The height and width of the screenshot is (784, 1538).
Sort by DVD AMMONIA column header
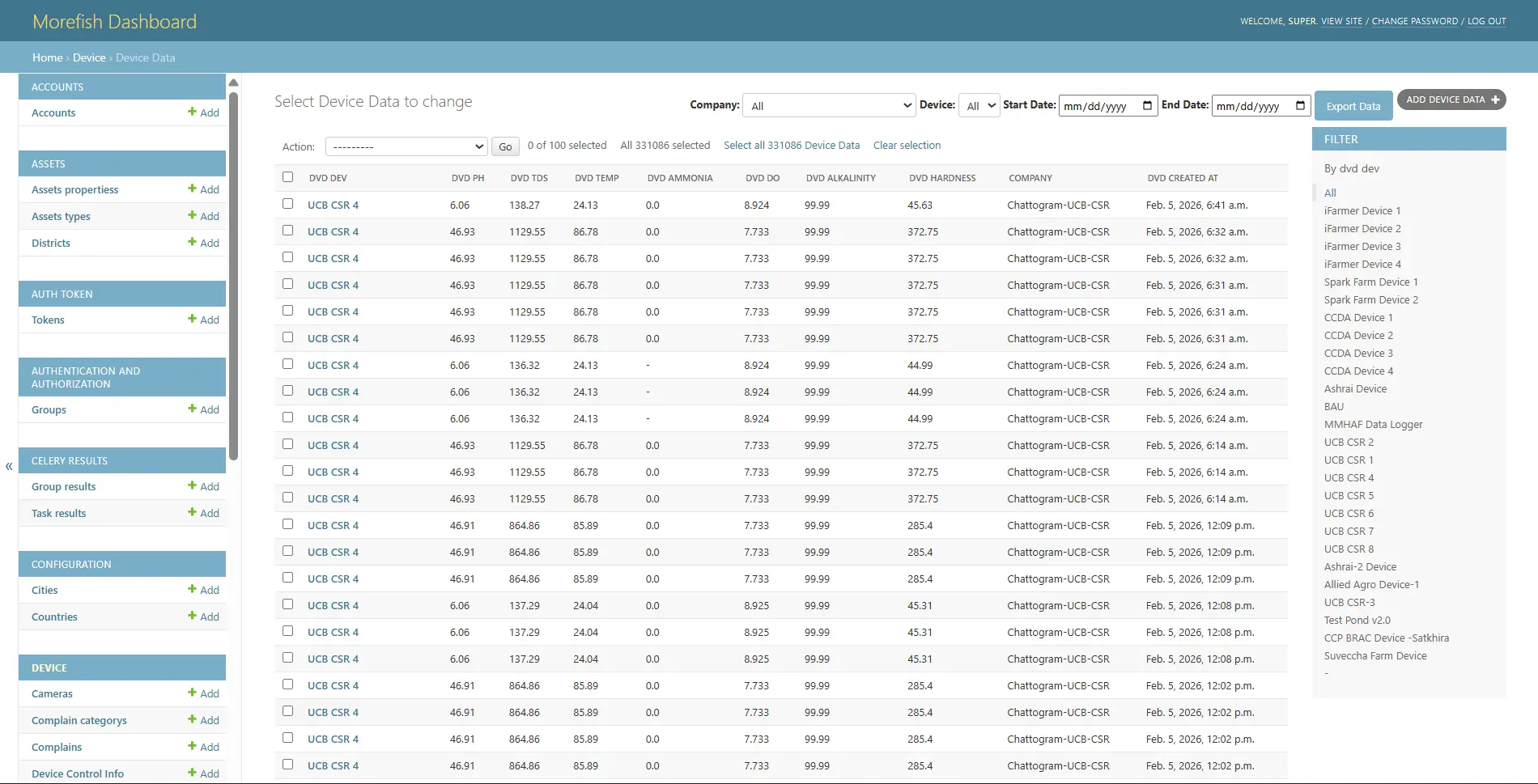coord(680,178)
